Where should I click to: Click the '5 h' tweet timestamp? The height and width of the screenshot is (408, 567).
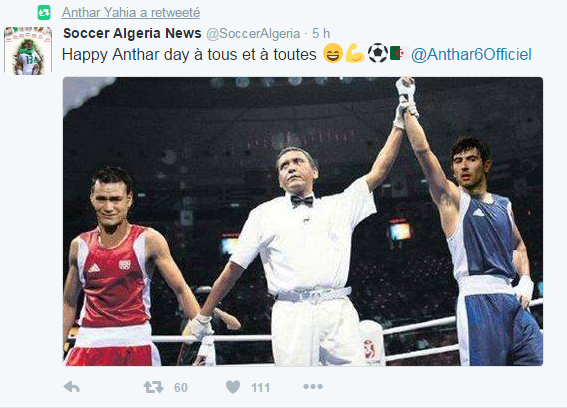point(321,33)
